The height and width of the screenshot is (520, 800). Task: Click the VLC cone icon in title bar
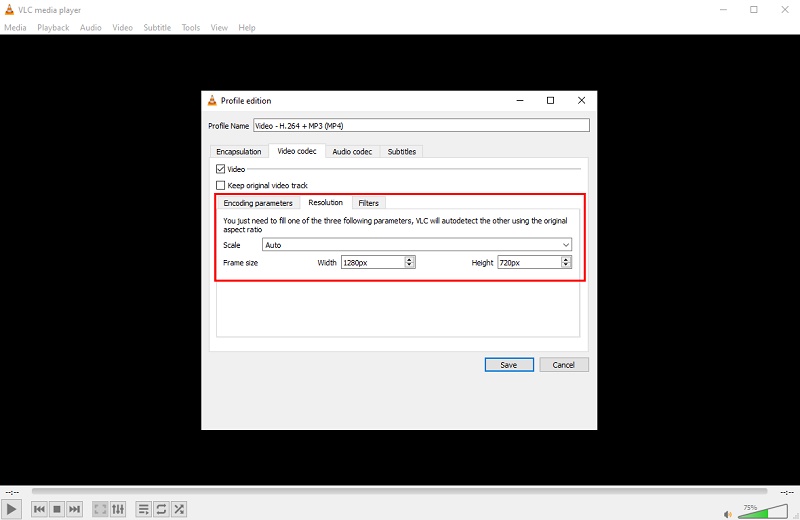pos(9,9)
